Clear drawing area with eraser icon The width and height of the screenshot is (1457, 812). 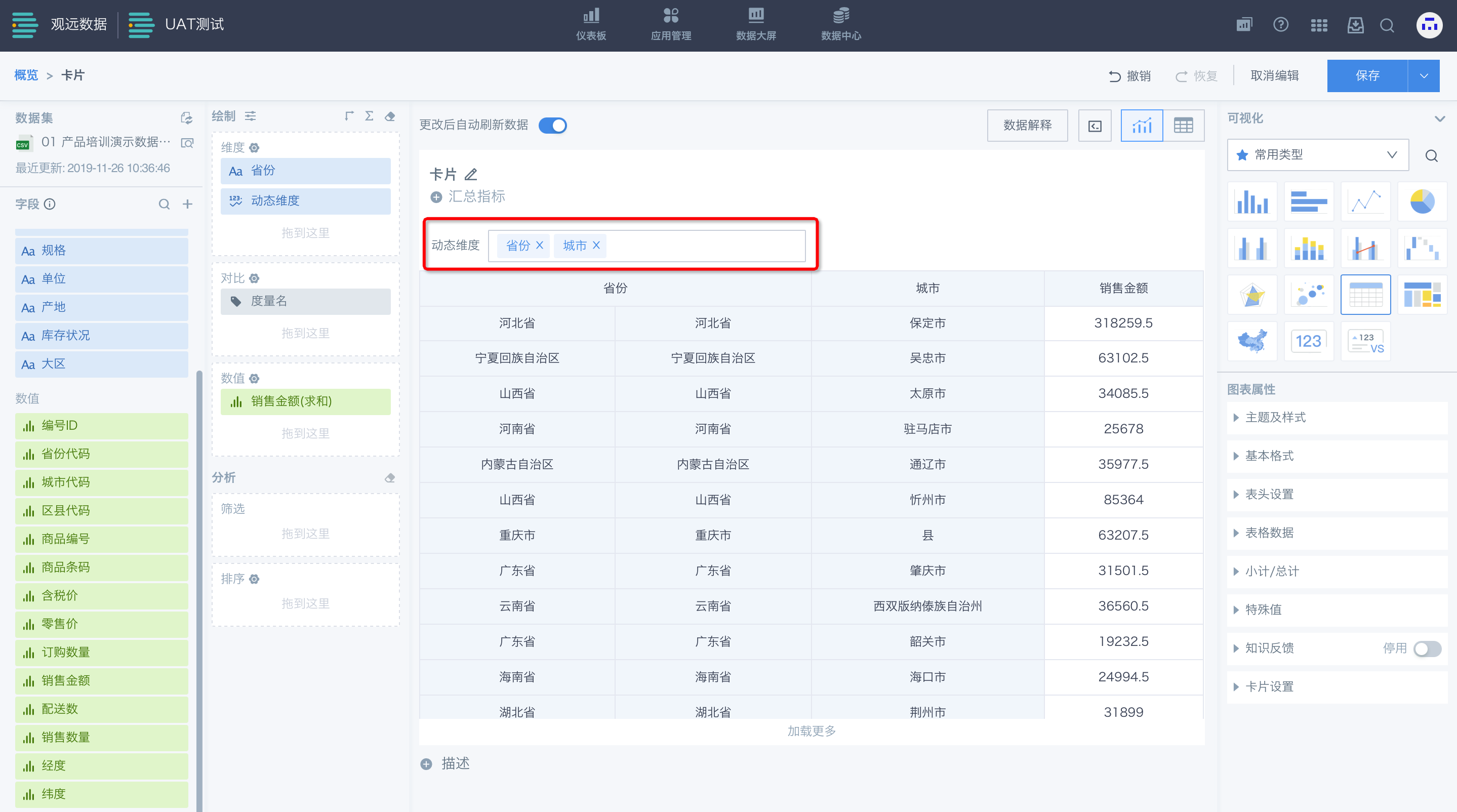pos(390,116)
